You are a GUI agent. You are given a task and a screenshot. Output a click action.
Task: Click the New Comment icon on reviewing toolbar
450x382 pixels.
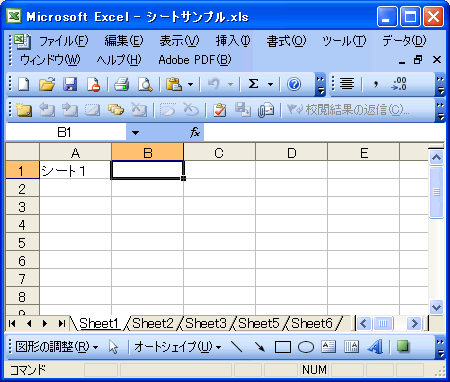click(x=24, y=110)
